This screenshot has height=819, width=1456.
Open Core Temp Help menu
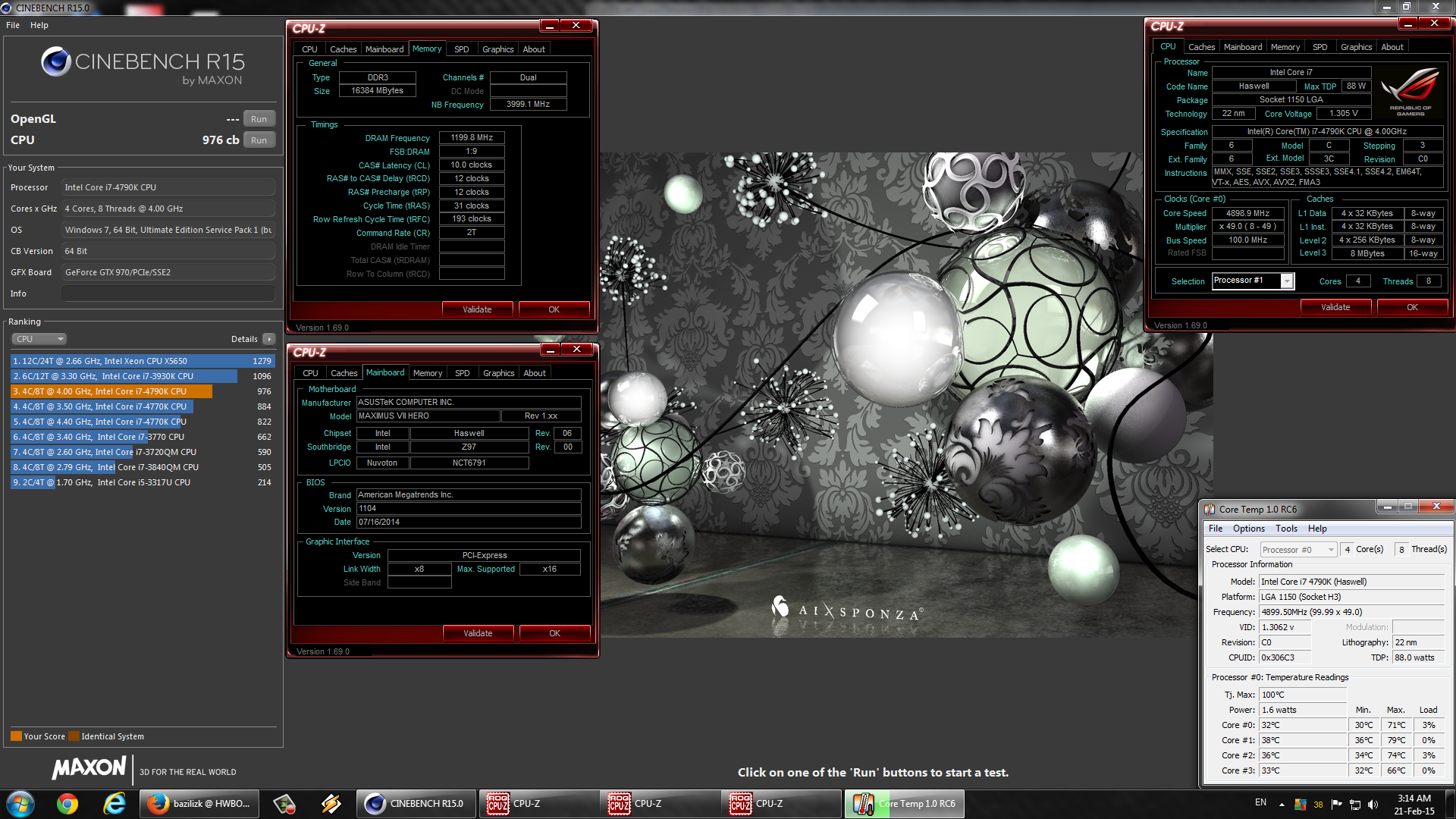click(1317, 529)
